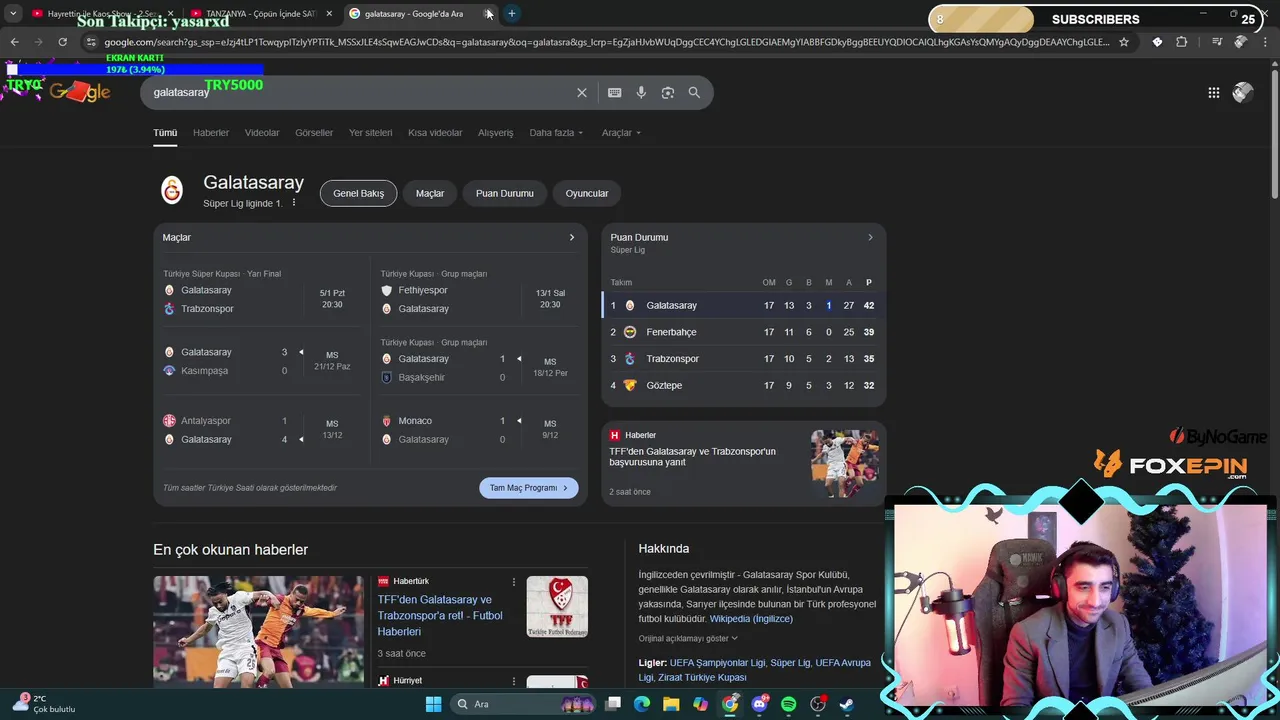
Task: Select Trabzonspor row in standings
Action: [743, 359]
